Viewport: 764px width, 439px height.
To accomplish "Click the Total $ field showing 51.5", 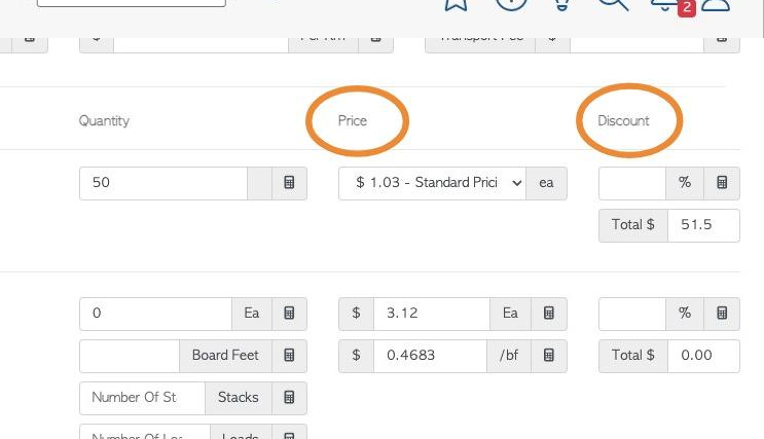I will 704,225.
